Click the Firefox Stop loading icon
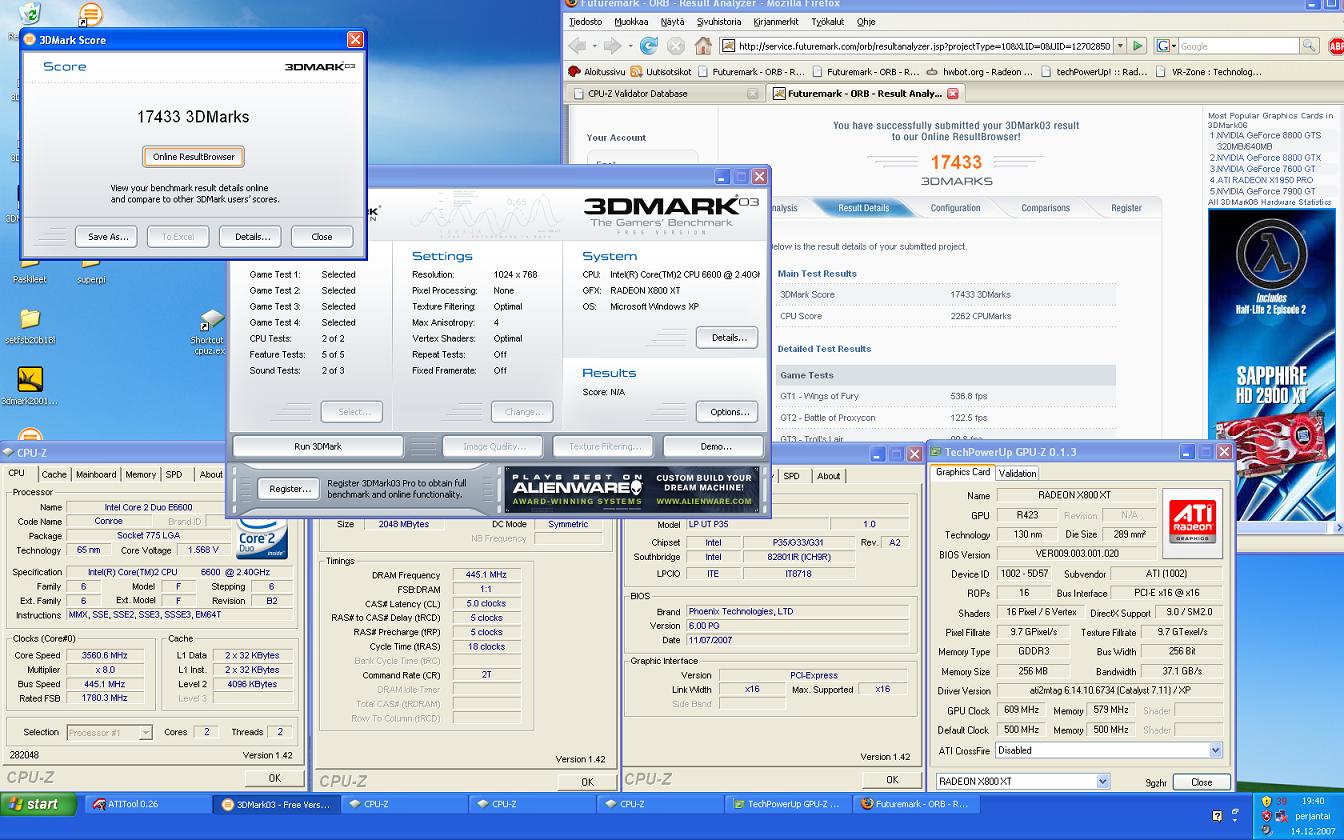Viewport: 1344px width, 840px height. [676, 46]
